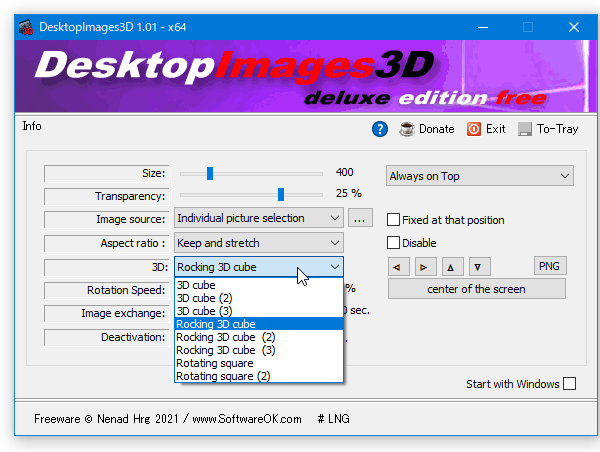Click the DesktopImages3D title bar app icon
600x452 pixels.
point(26,27)
